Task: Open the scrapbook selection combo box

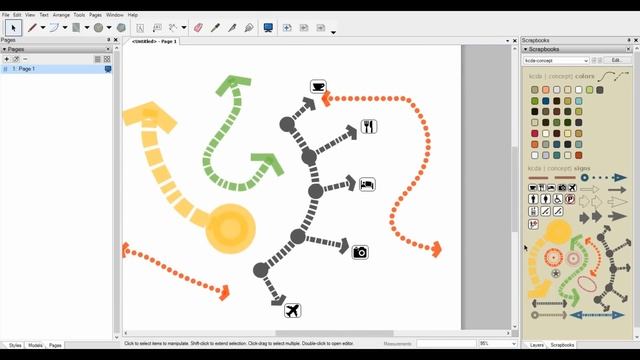Action: (556, 60)
